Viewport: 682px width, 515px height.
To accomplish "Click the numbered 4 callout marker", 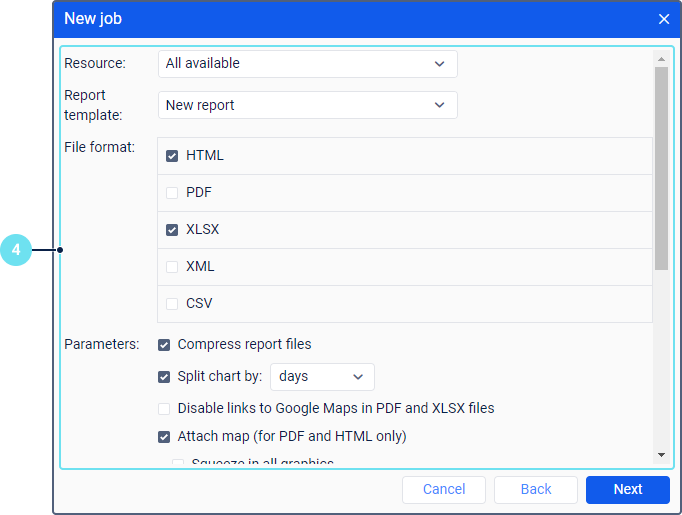I will pyautogui.click(x=16, y=250).
